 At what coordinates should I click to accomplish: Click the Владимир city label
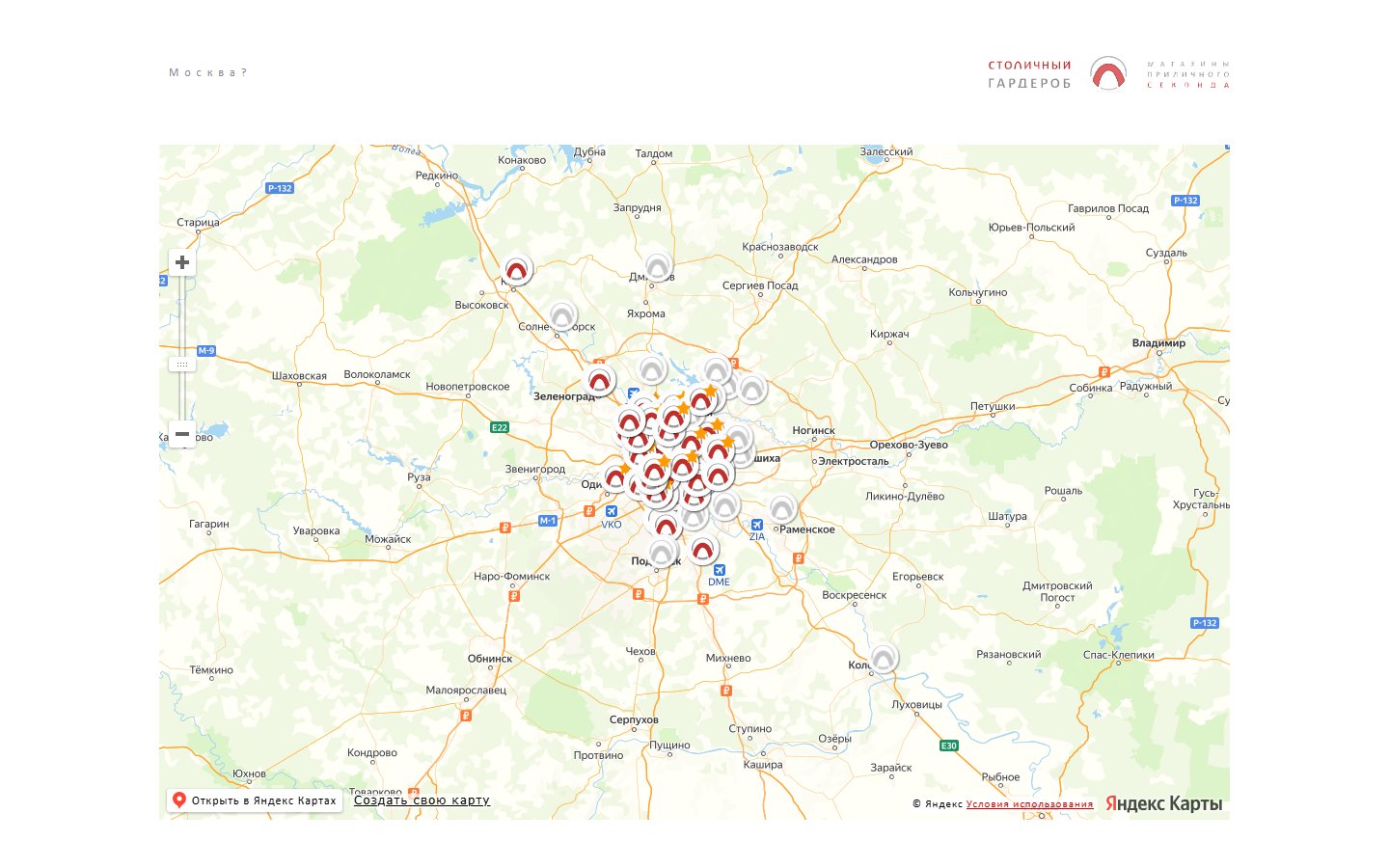tap(1158, 343)
